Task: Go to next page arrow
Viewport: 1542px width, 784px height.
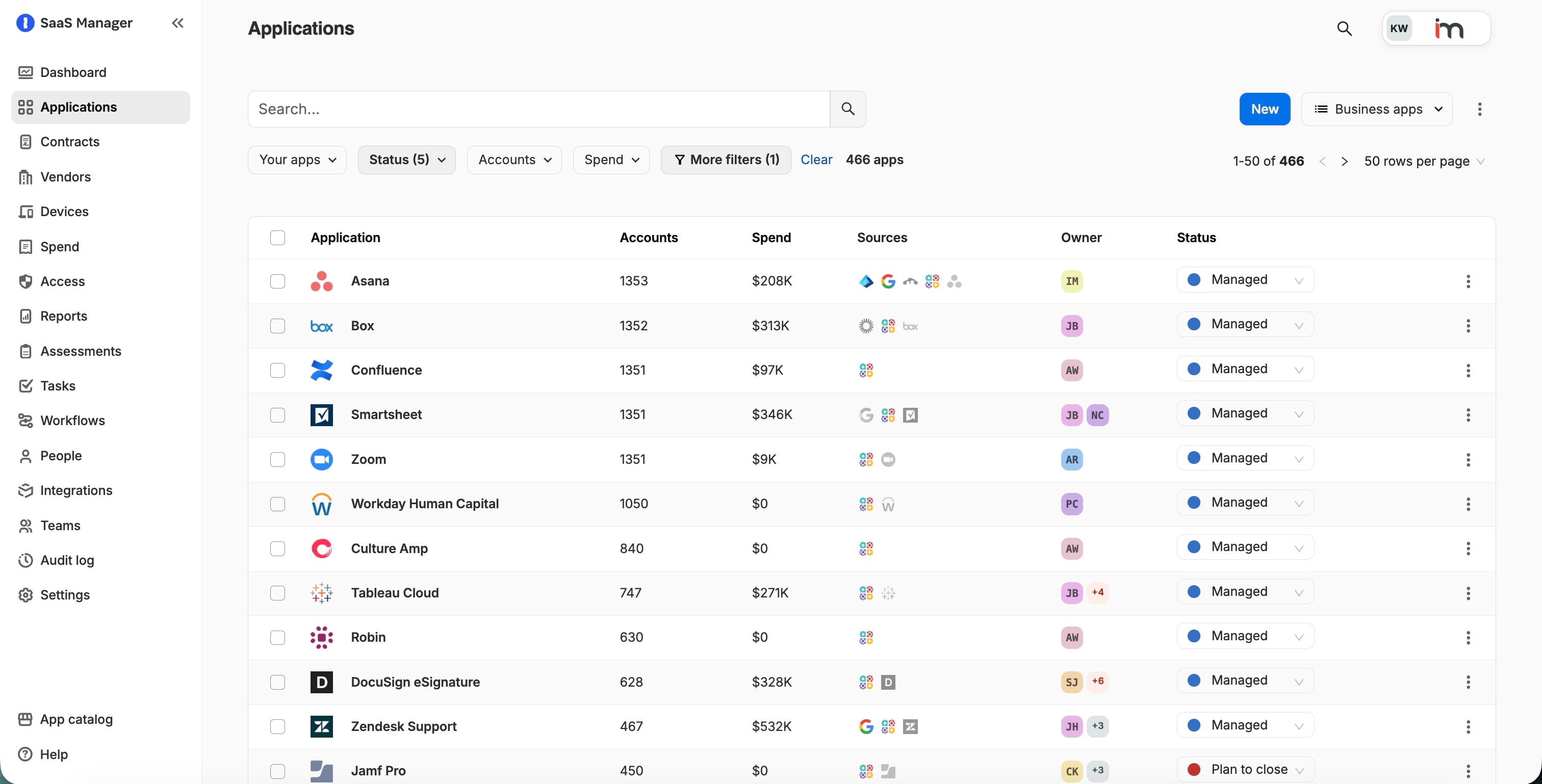Action: (1345, 162)
